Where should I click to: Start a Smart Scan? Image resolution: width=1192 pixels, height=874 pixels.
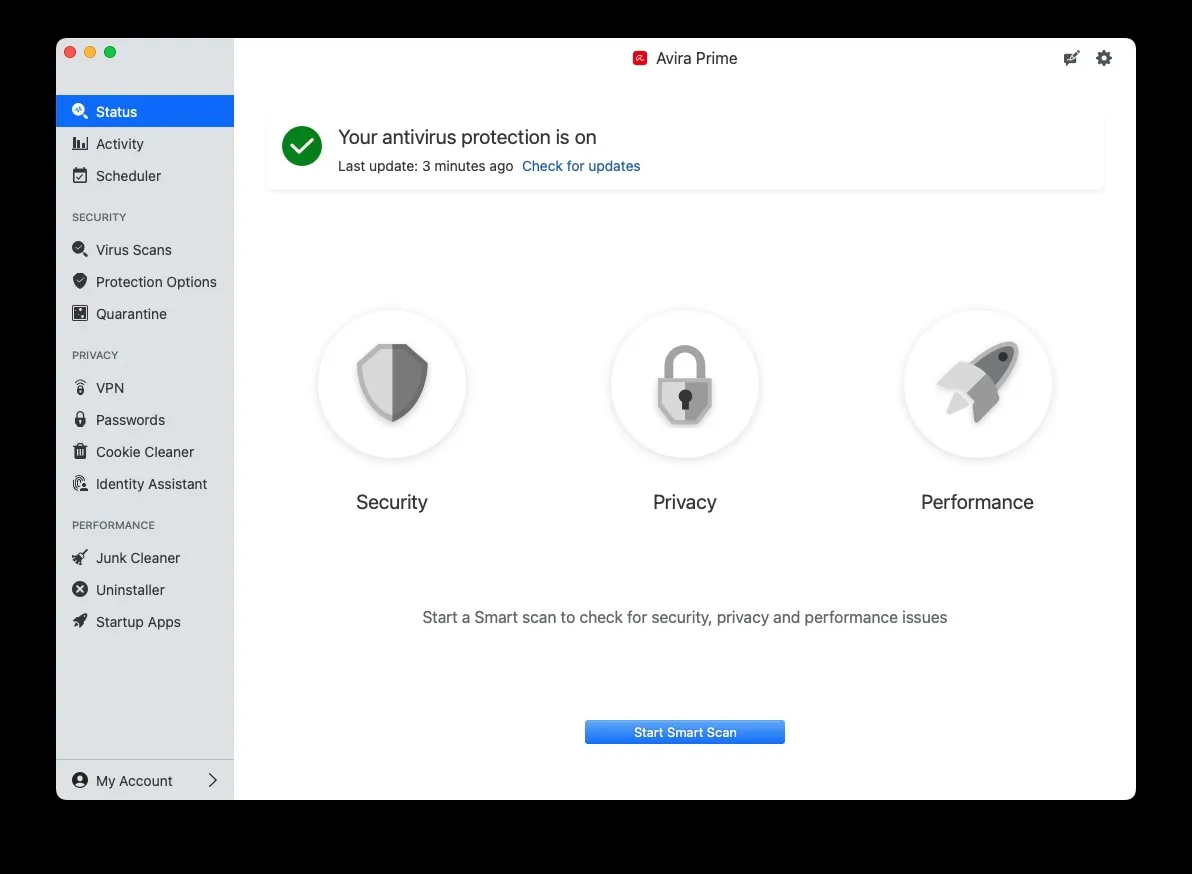pos(684,731)
